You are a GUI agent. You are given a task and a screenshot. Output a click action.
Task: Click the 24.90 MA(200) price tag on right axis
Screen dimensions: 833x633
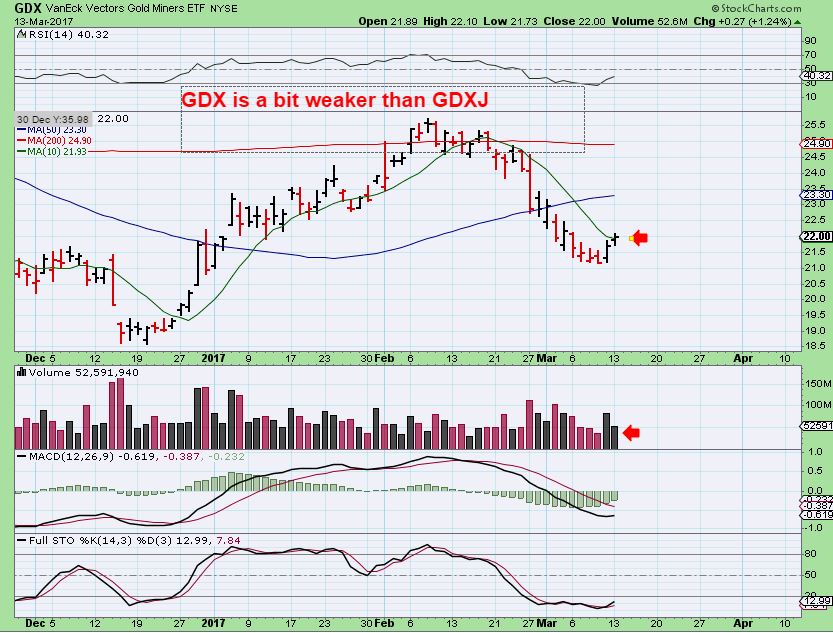(816, 144)
